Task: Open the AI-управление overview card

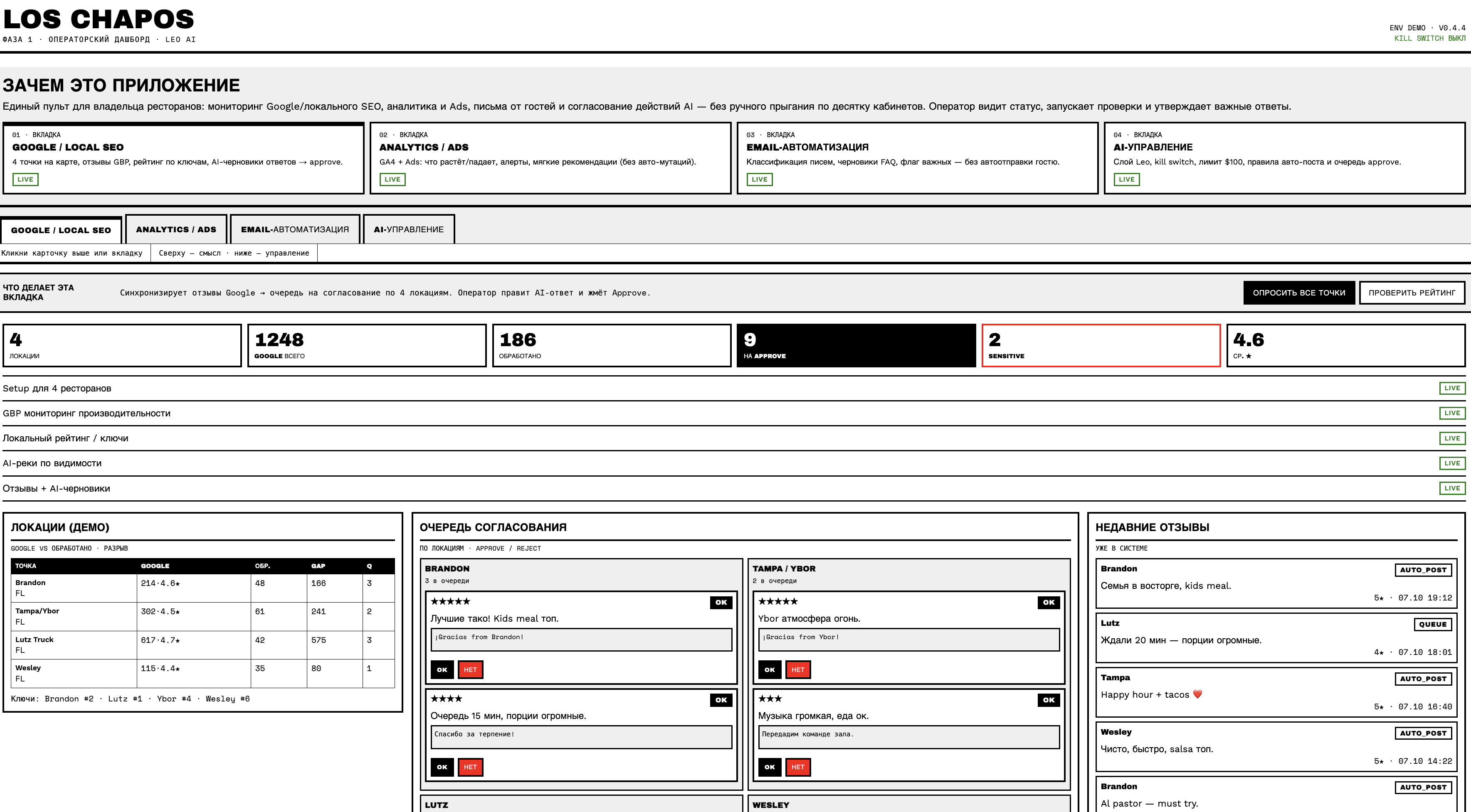Action: click(1285, 158)
